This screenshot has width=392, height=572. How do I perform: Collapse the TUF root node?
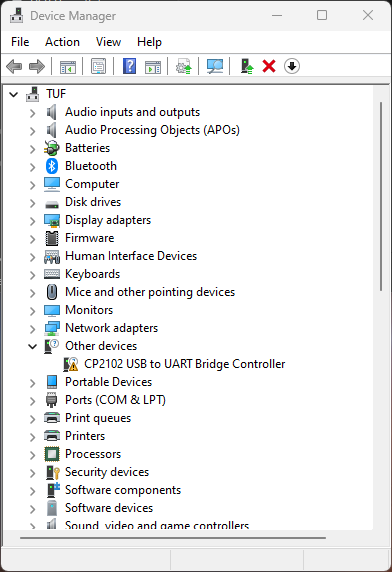coord(13,95)
